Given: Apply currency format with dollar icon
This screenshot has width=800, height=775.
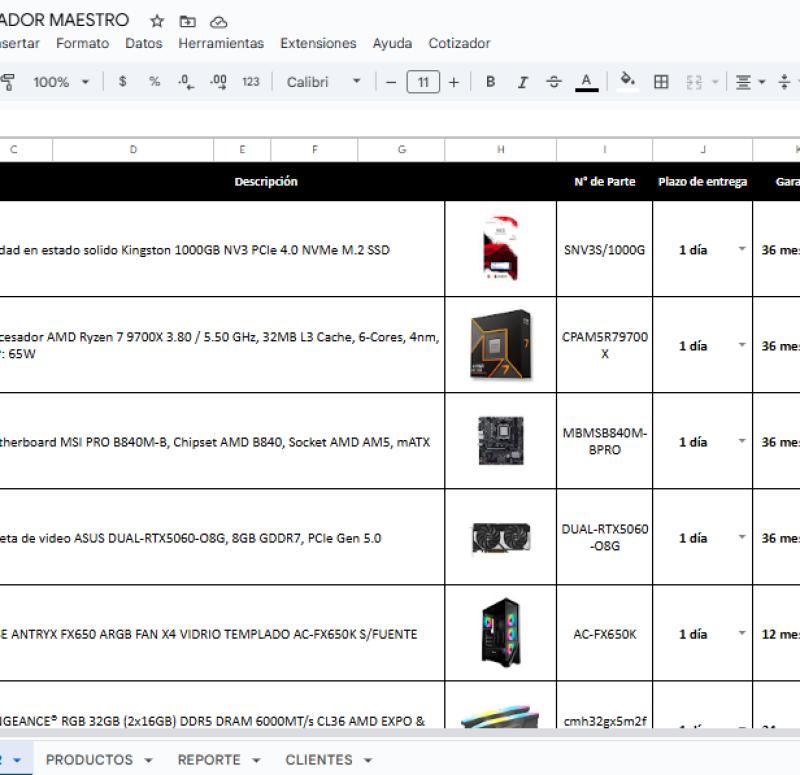Looking at the screenshot, I should 122,82.
